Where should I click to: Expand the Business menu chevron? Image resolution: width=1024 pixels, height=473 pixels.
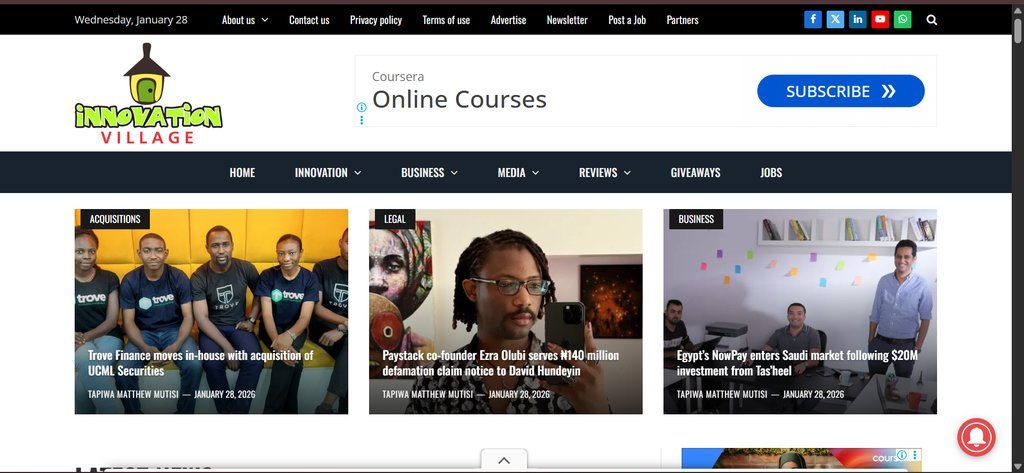click(x=455, y=172)
